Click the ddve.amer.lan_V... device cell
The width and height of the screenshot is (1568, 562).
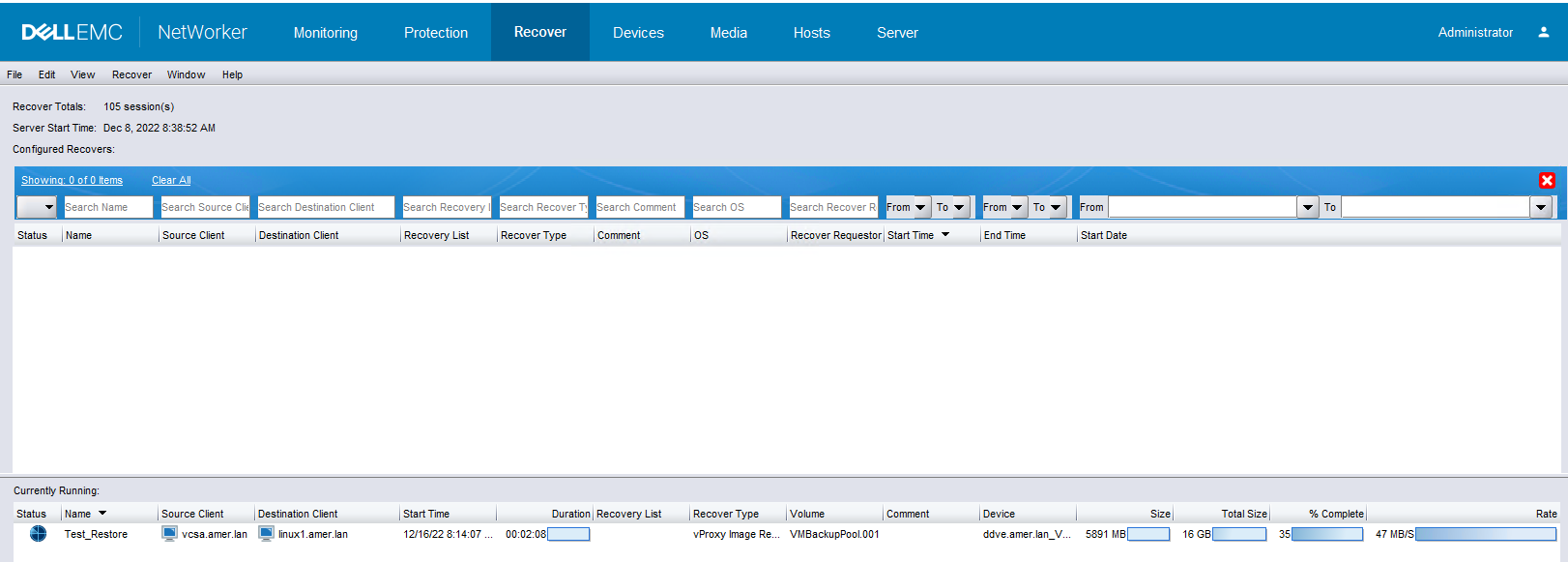click(x=1027, y=534)
